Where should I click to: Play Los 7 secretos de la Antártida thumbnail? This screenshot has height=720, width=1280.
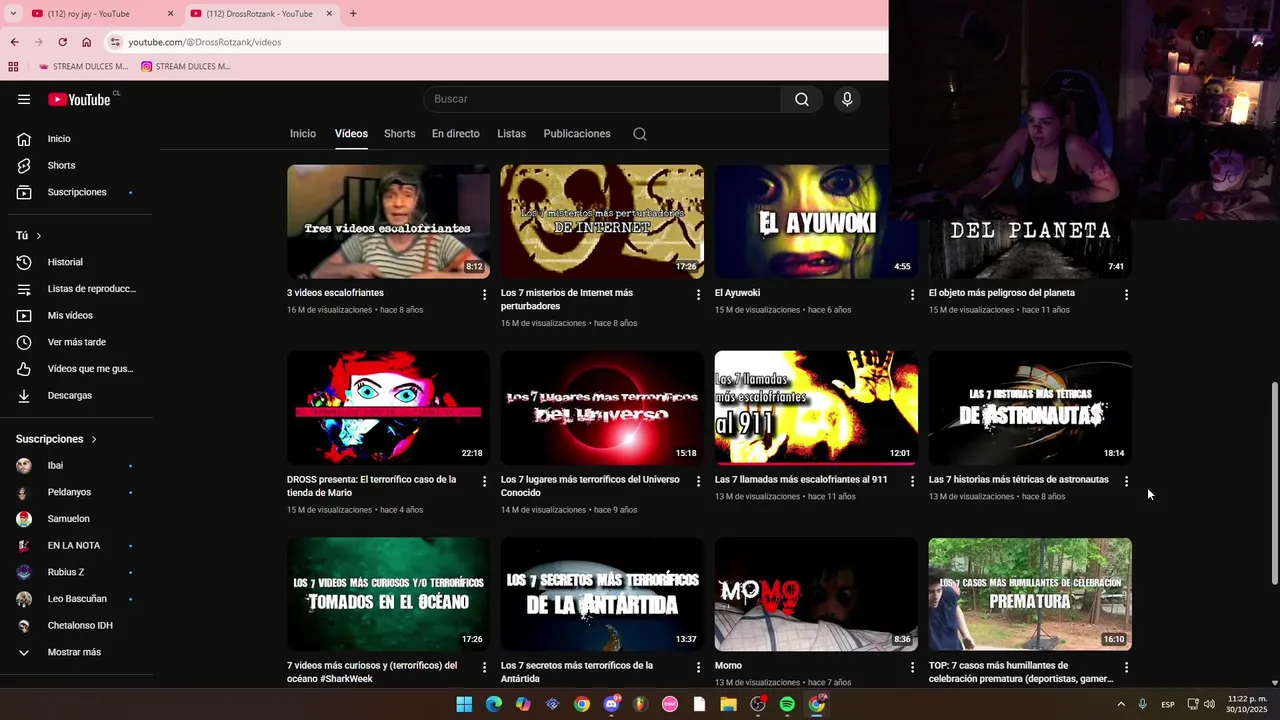tap(602, 594)
